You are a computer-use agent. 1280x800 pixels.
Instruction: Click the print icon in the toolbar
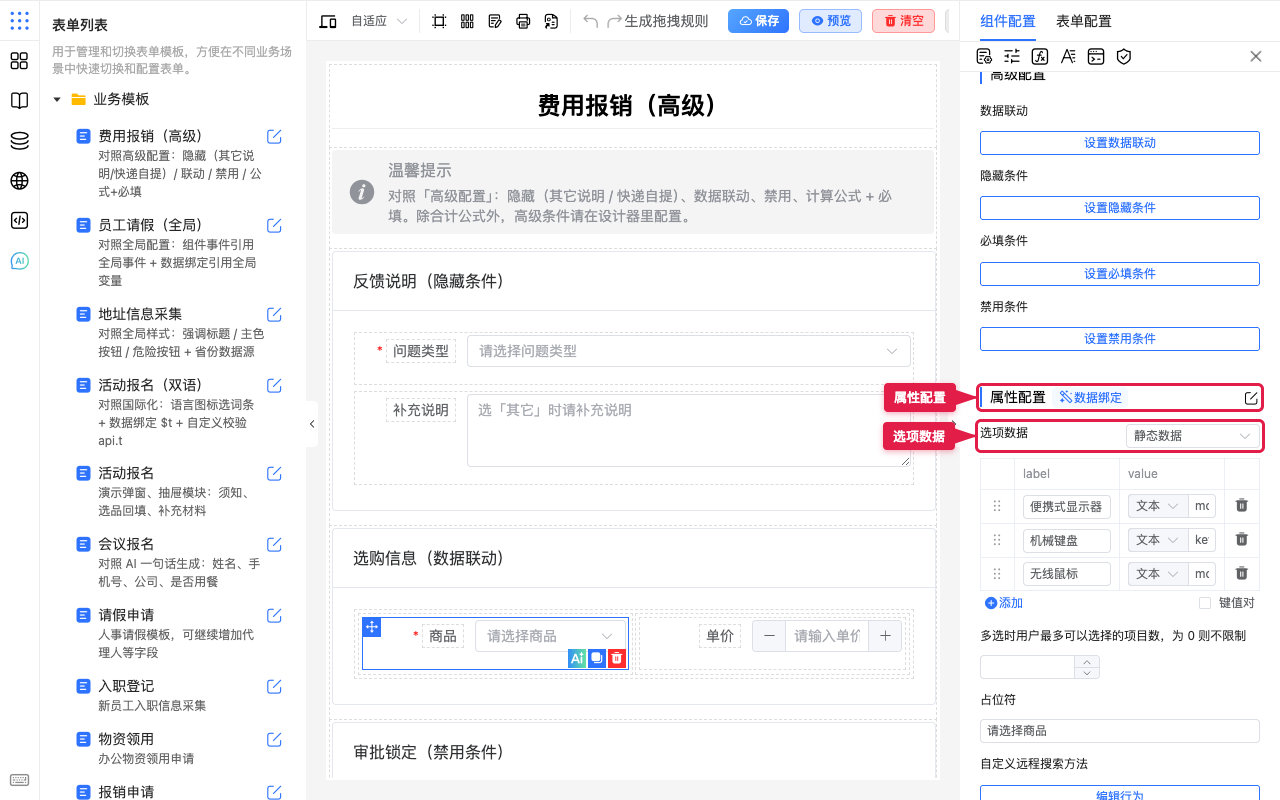pos(523,21)
